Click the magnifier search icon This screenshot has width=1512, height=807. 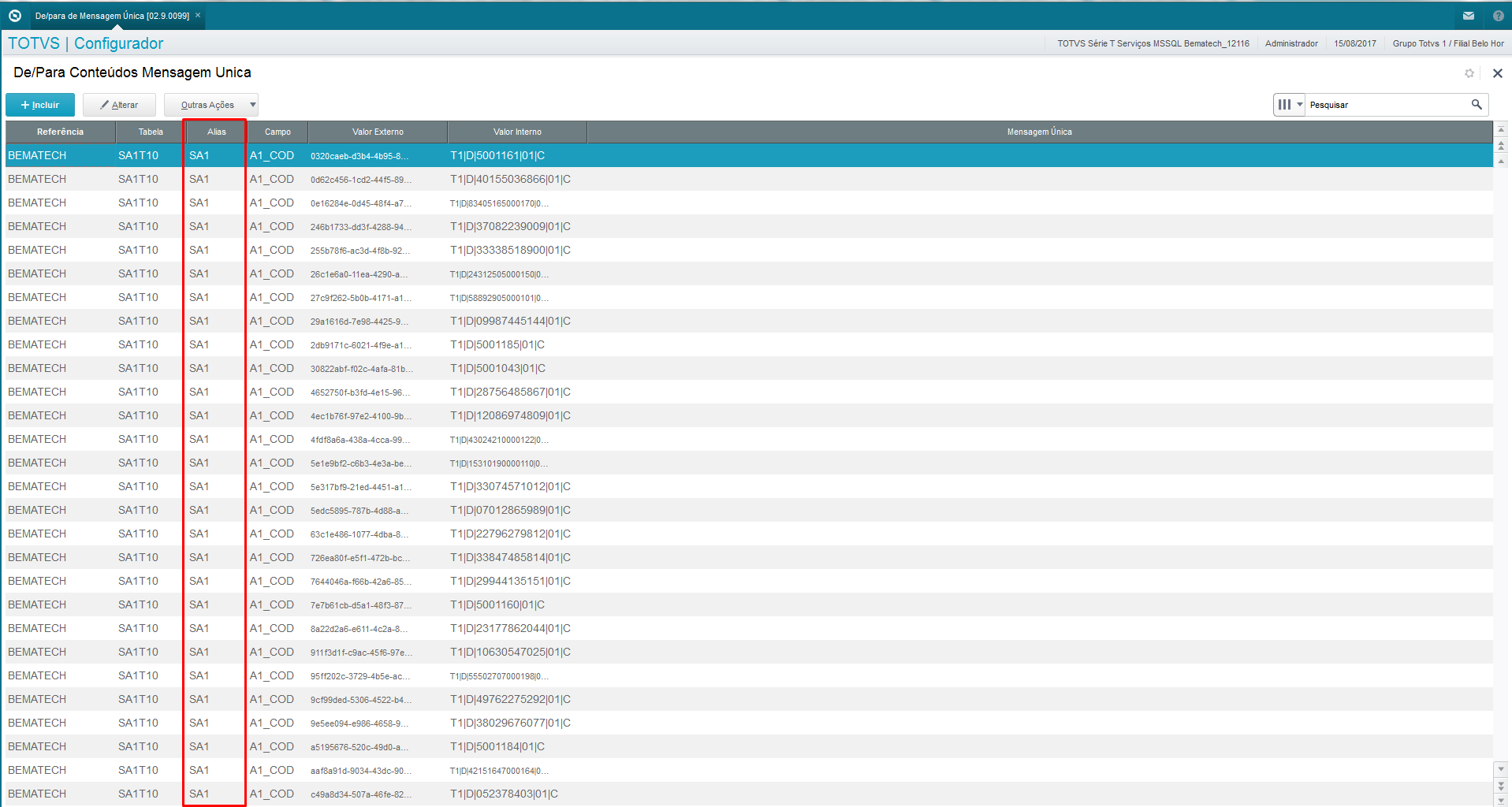tap(1477, 104)
